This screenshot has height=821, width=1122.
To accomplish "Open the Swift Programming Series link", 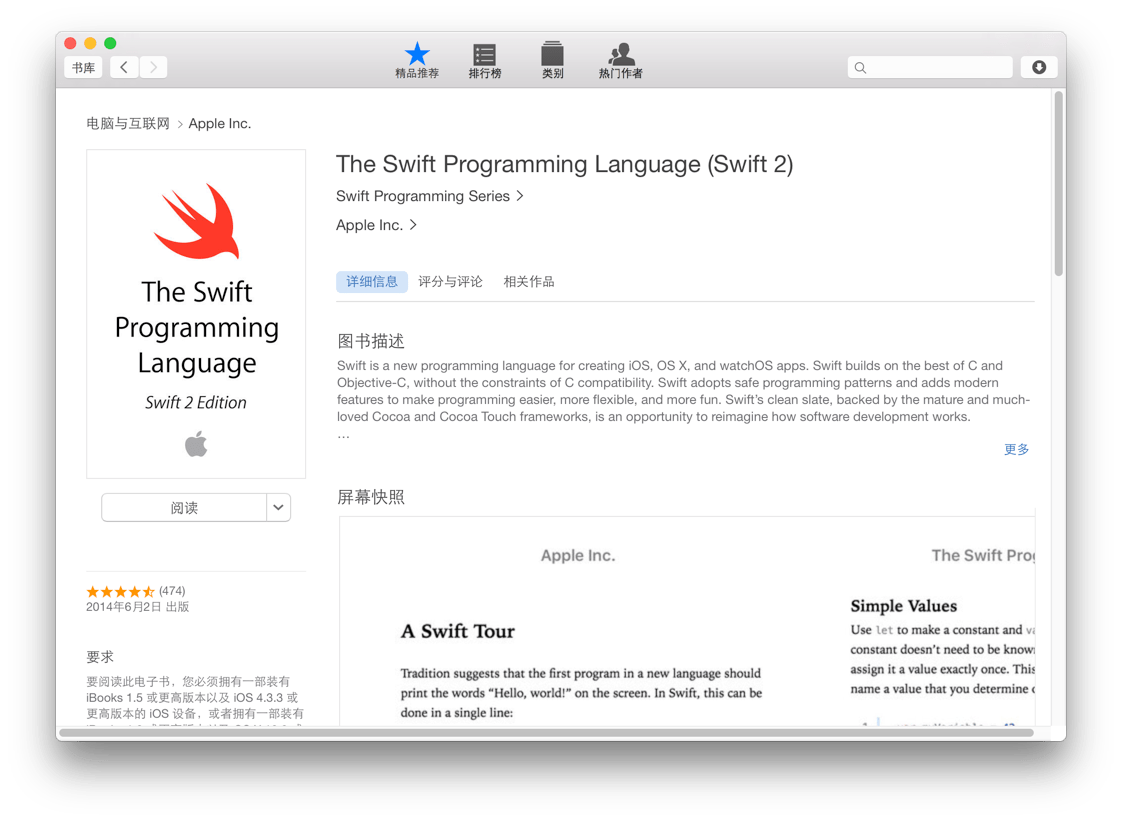I will click(x=424, y=196).
